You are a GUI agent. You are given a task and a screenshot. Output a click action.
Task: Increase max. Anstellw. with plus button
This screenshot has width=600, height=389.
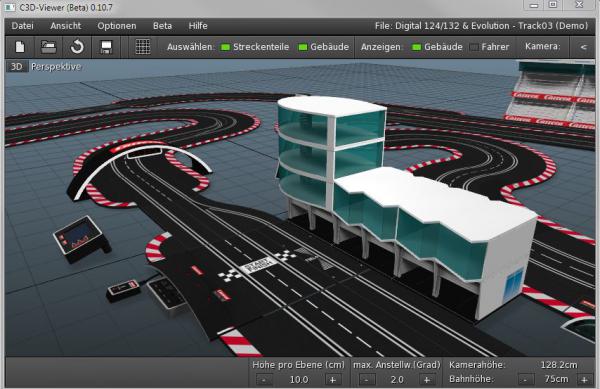pyautogui.click(x=426, y=379)
